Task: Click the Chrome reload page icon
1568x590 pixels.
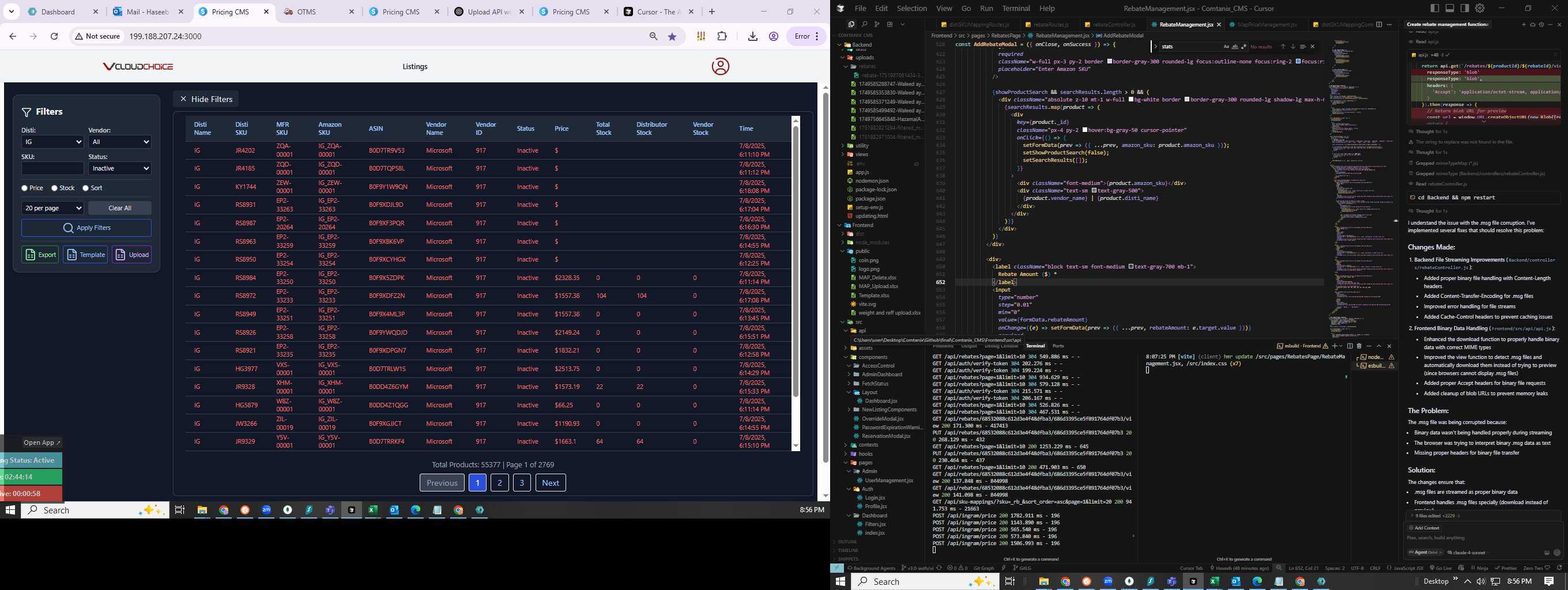Action: [54, 36]
